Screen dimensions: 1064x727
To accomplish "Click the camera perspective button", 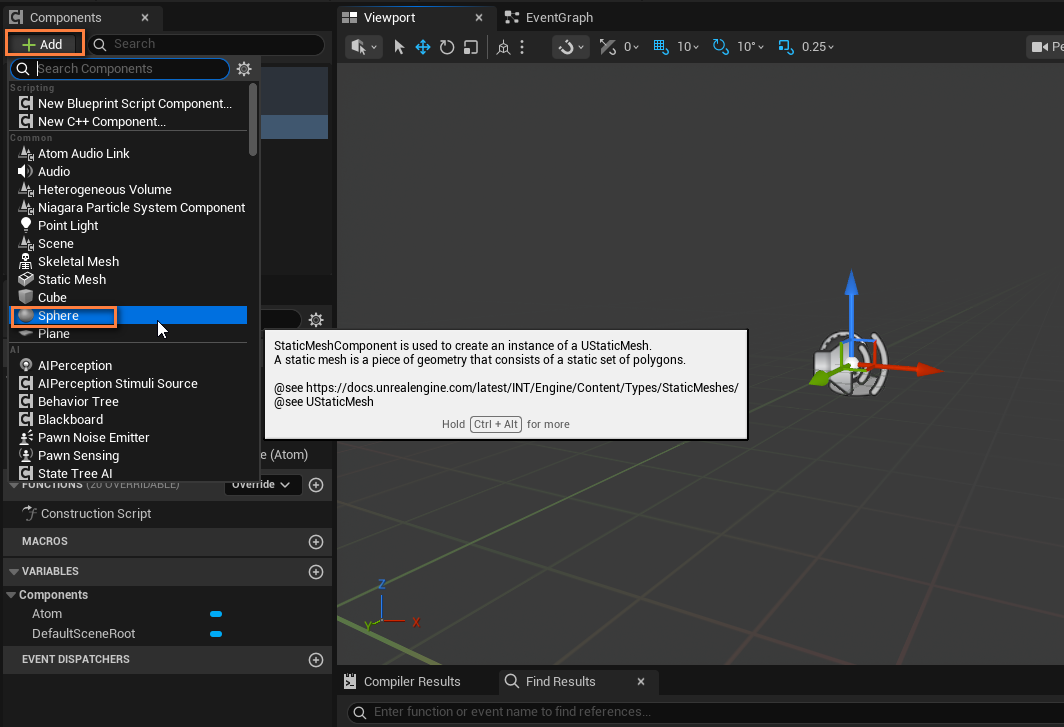I will pos(1045,47).
